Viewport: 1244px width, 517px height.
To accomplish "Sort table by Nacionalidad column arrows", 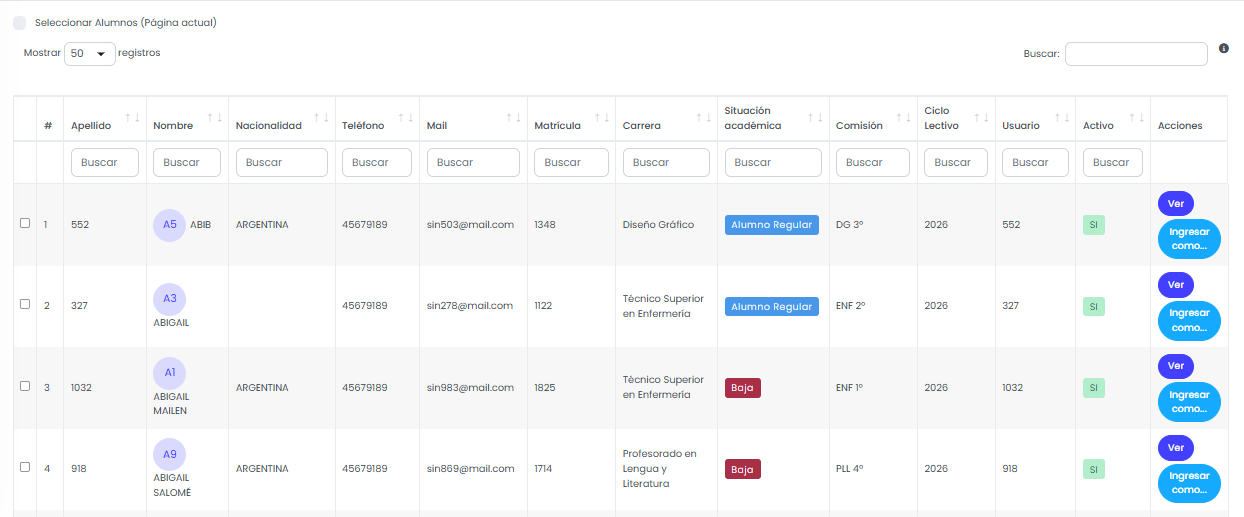I will [x=321, y=118].
